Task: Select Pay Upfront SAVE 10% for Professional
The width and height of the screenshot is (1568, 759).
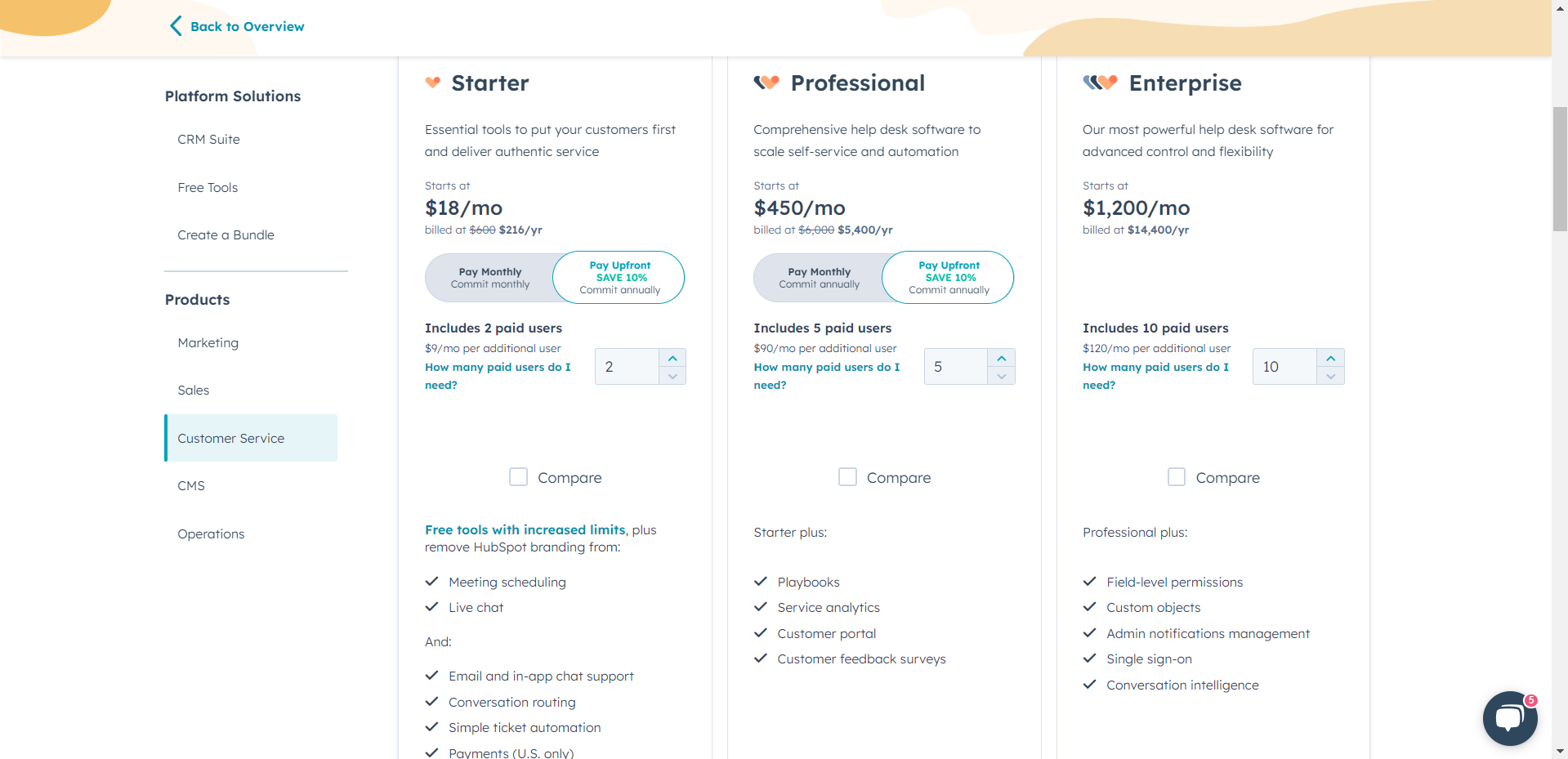Action: (x=947, y=277)
